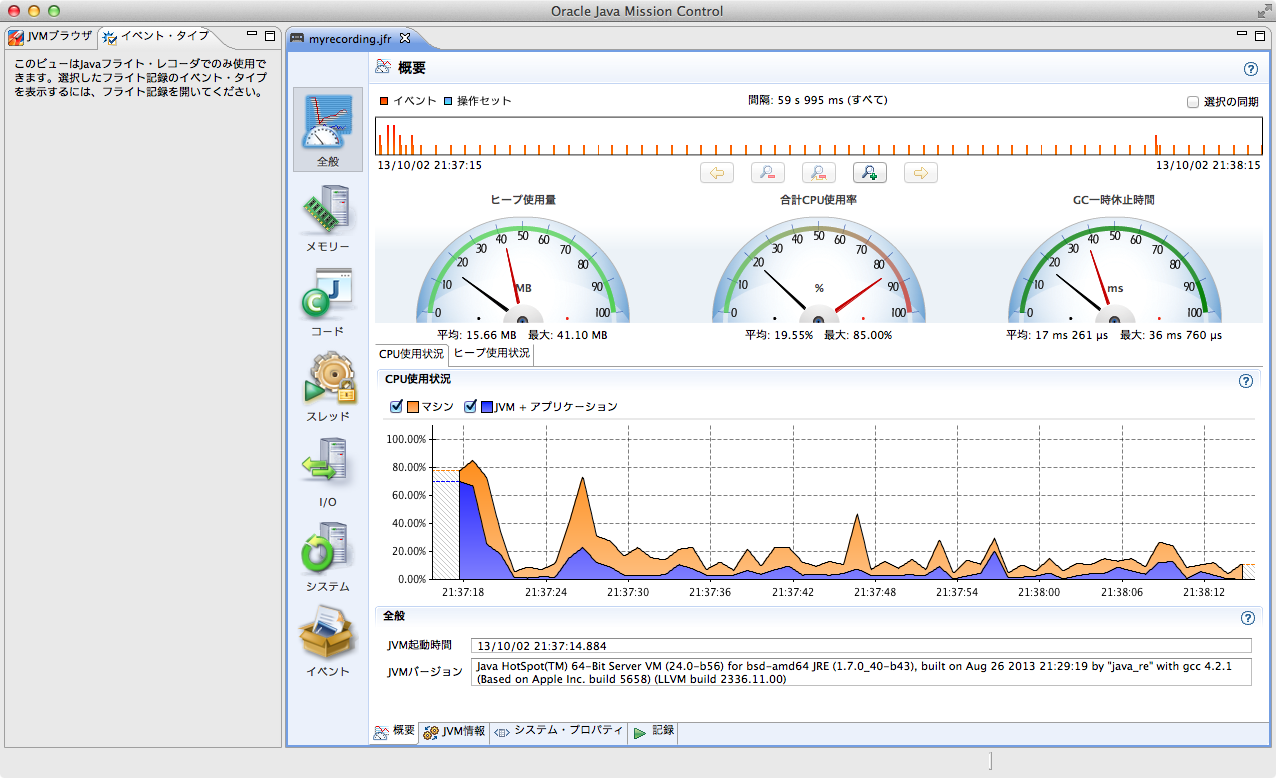Image resolution: width=1276 pixels, height=778 pixels.
Task: Open the スレッド tab group
Action: pos(328,385)
